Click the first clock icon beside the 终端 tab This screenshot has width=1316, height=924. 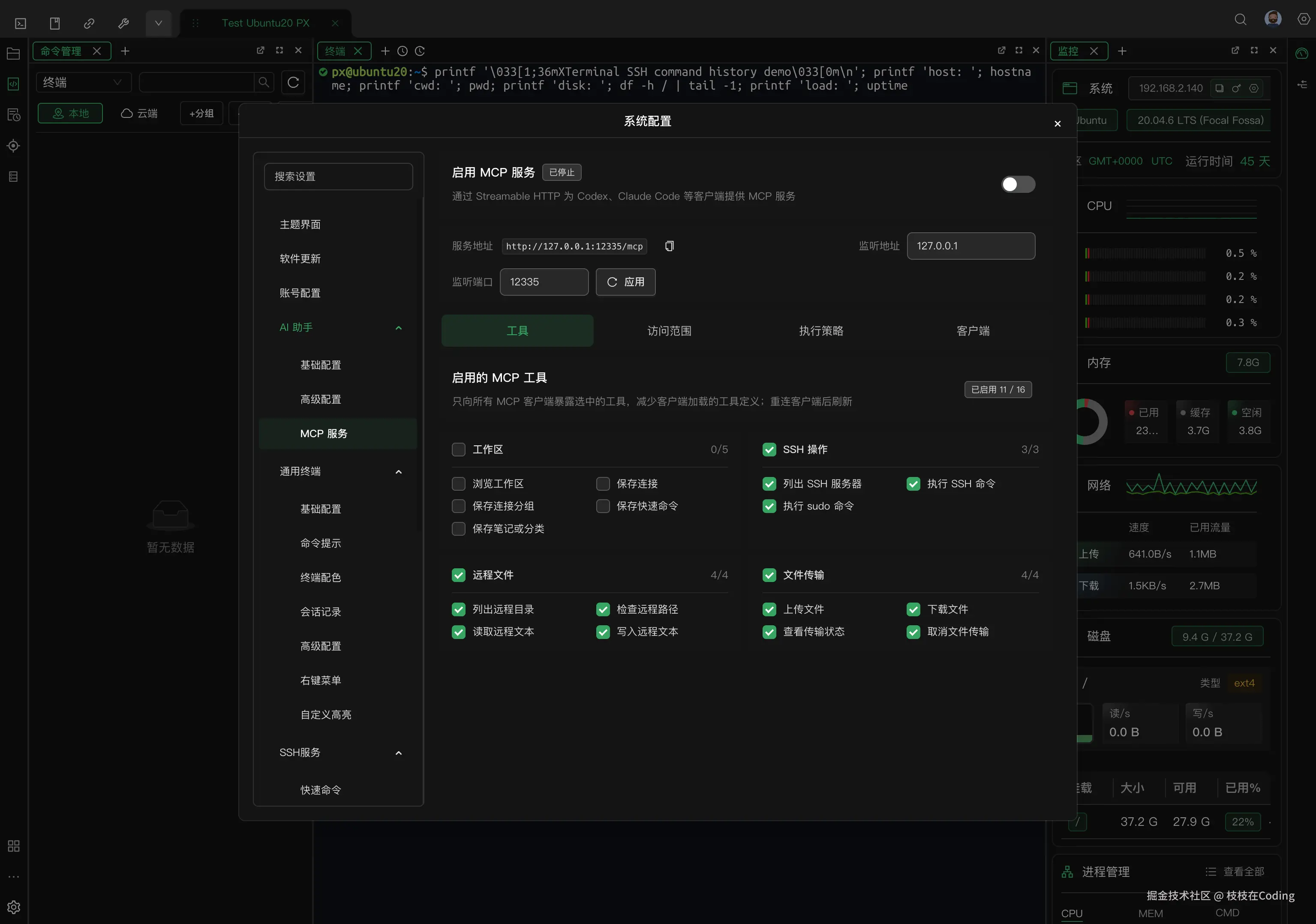403,51
